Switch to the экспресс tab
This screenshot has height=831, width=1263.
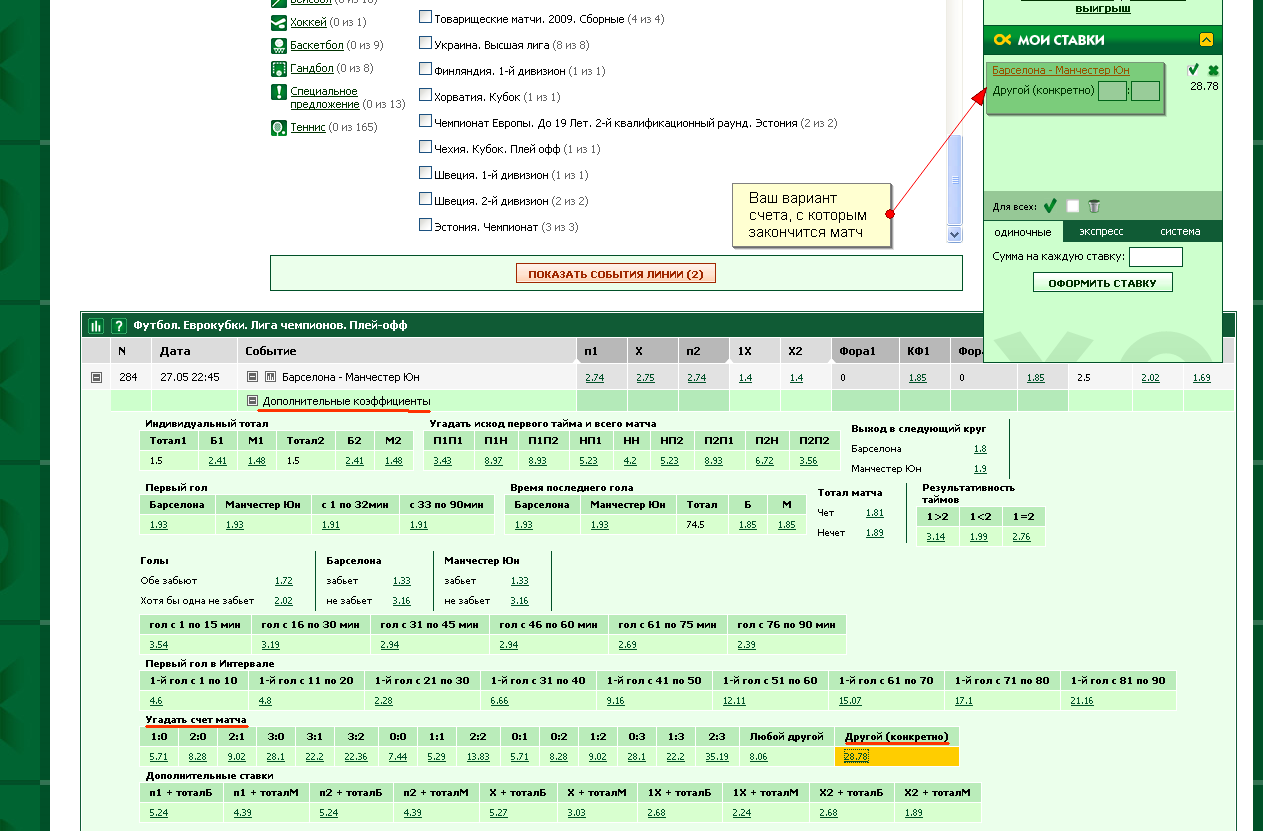click(1101, 231)
